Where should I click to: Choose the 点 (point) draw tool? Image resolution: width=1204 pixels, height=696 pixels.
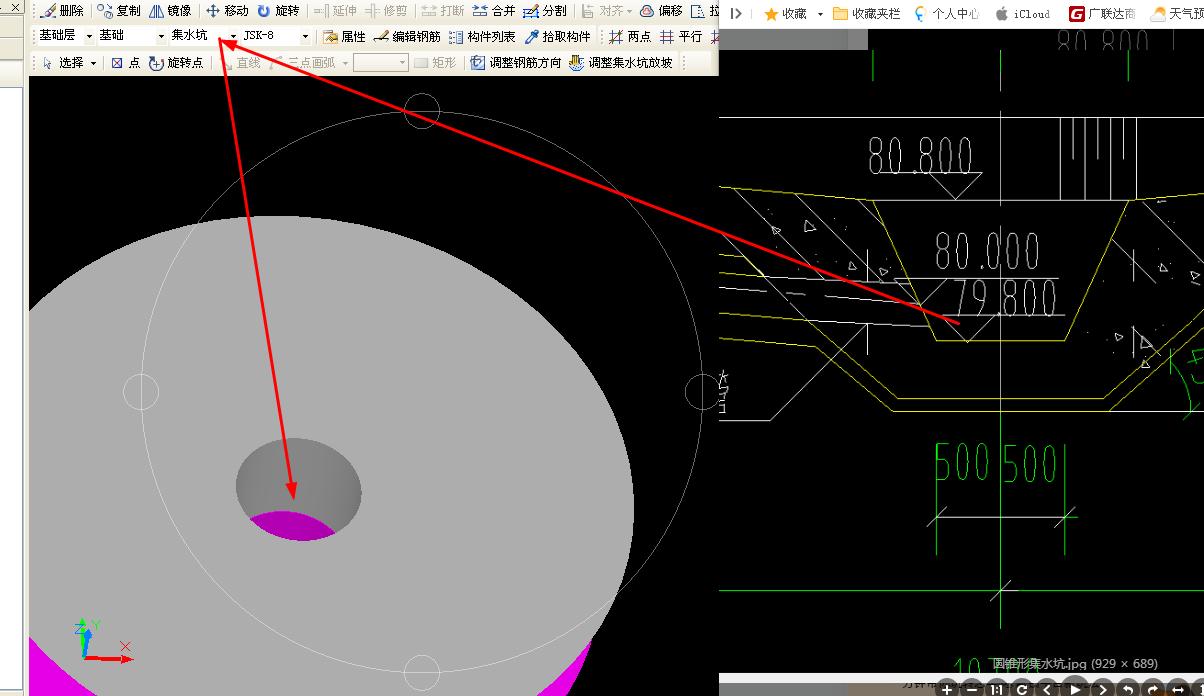click(x=126, y=62)
